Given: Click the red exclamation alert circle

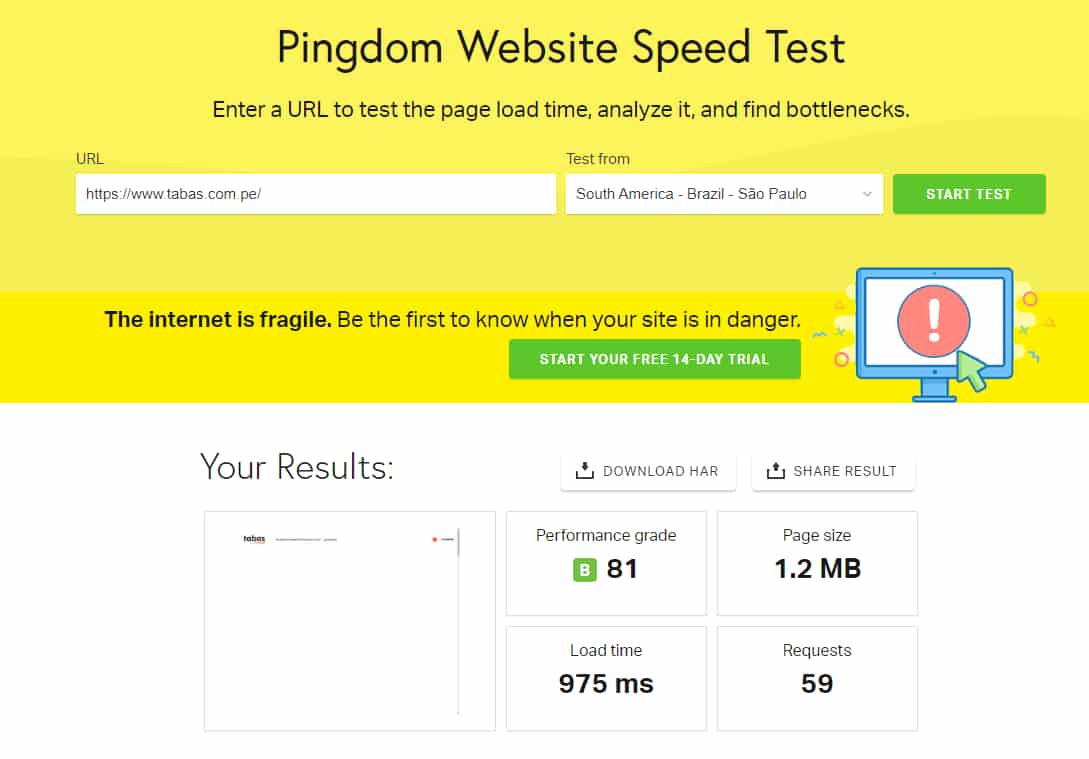Looking at the screenshot, I should pyautogui.click(x=934, y=319).
